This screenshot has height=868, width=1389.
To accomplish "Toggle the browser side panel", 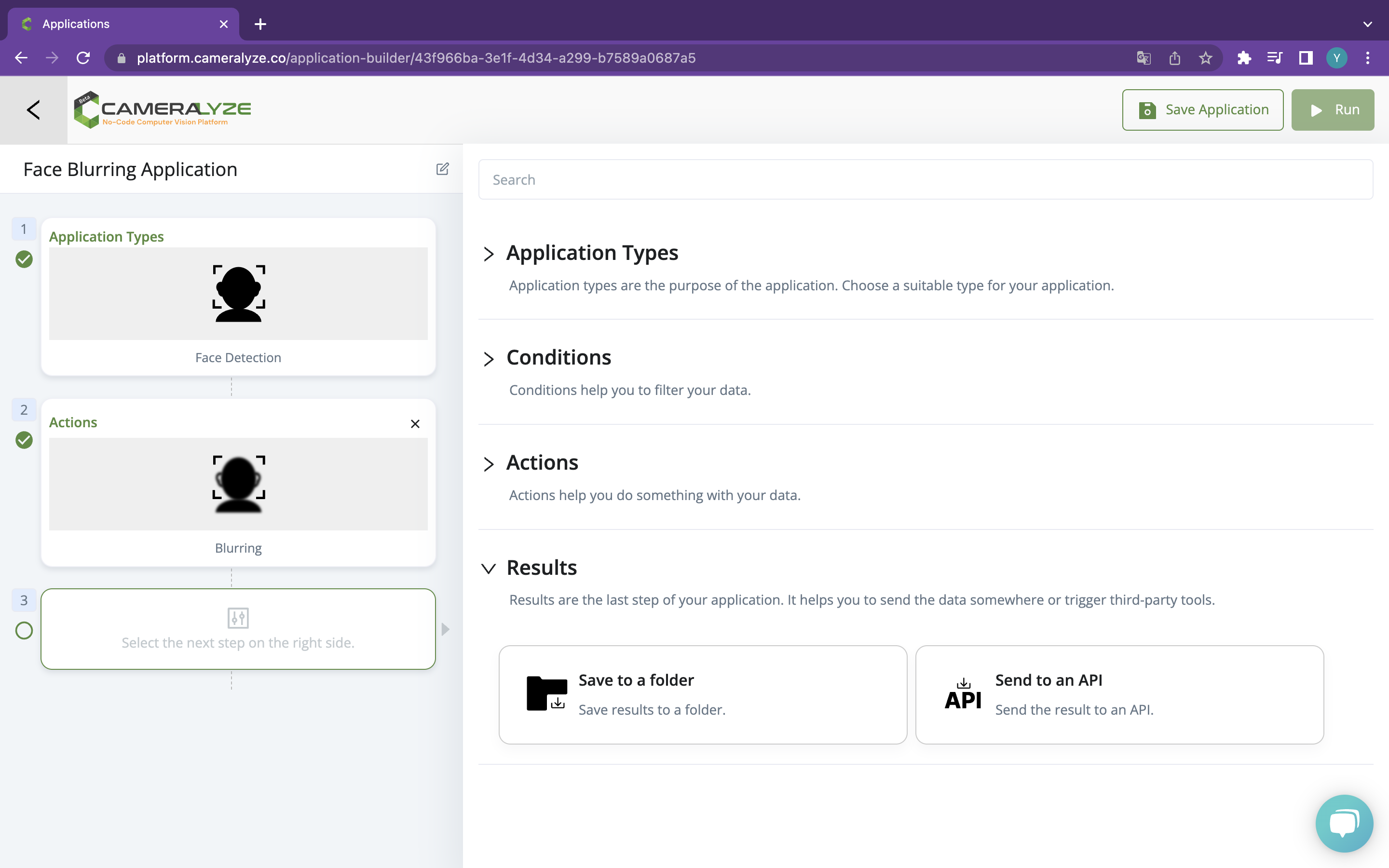I will click(1306, 58).
